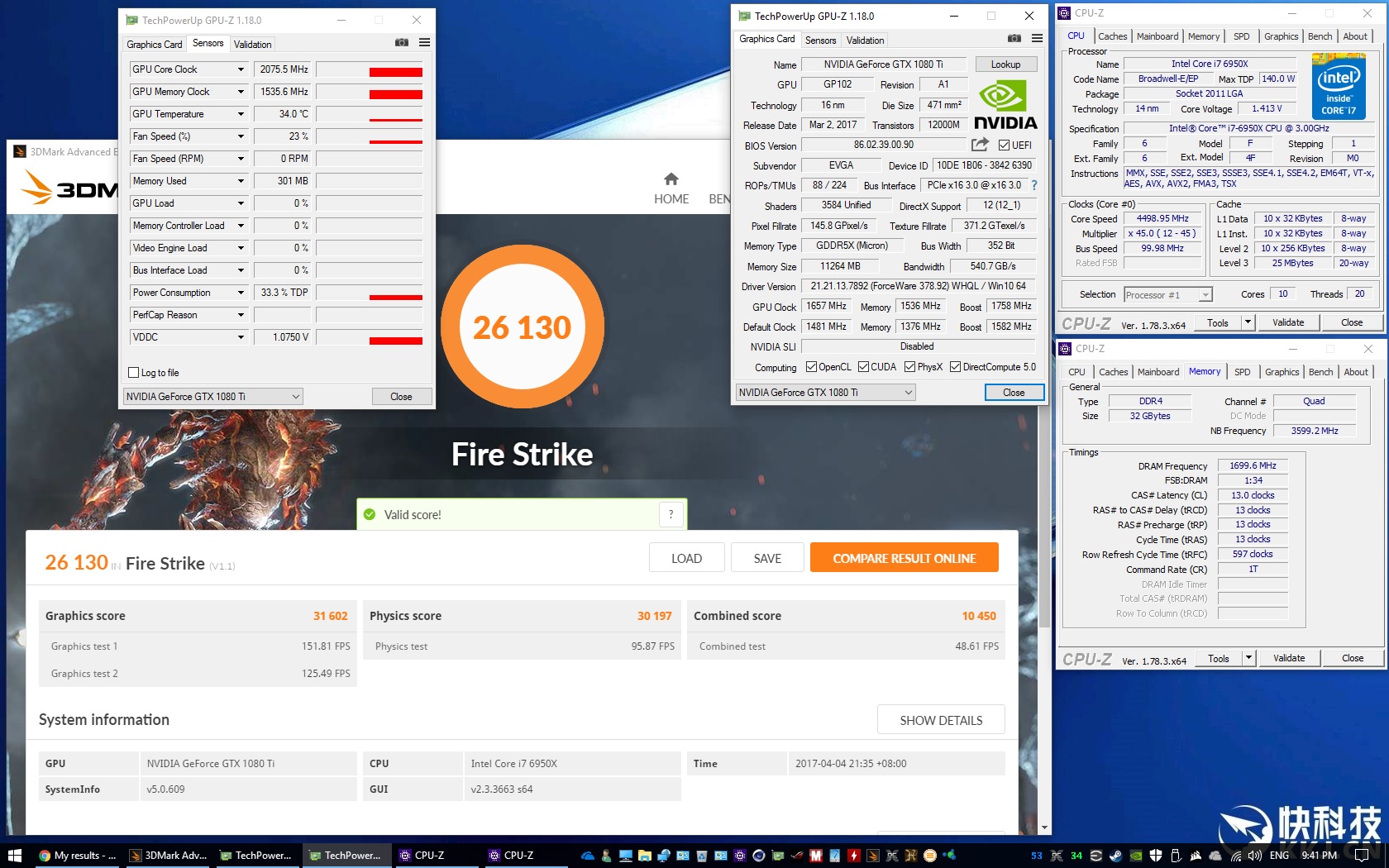Toggle the Log to file checkbox
The height and width of the screenshot is (868, 1389).
click(x=134, y=373)
